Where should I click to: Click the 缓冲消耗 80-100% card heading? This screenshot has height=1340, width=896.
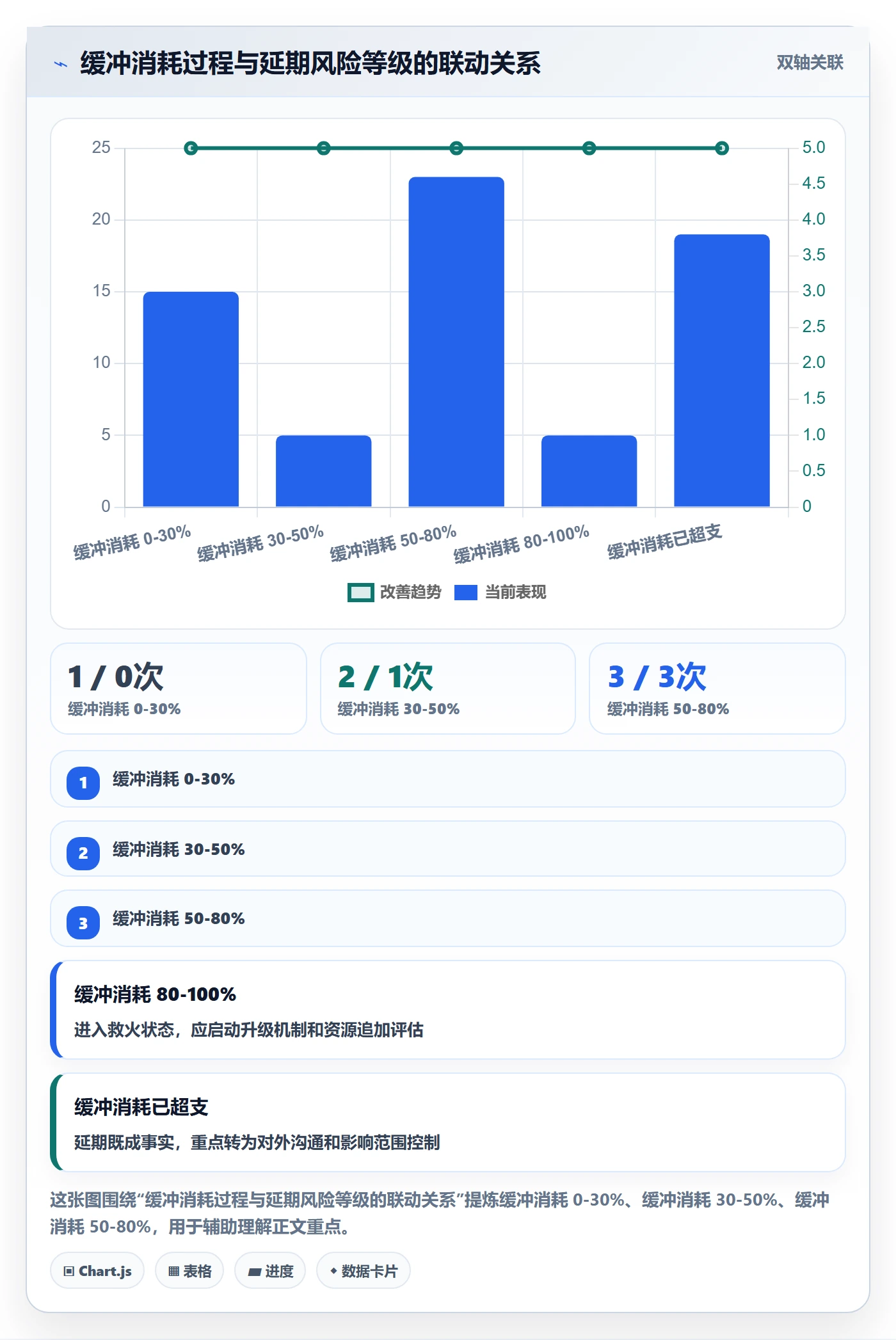tap(156, 994)
